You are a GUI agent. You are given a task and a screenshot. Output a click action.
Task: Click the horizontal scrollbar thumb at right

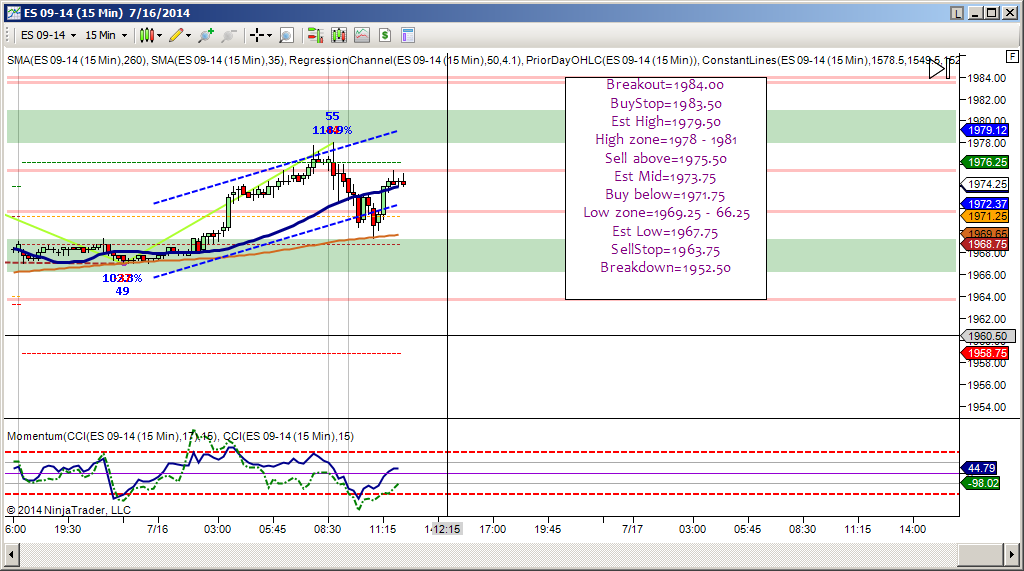[x=980, y=555]
